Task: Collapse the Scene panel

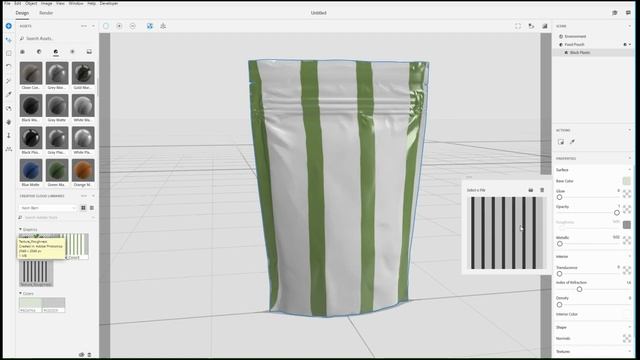Action: pyautogui.click(x=630, y=26)
